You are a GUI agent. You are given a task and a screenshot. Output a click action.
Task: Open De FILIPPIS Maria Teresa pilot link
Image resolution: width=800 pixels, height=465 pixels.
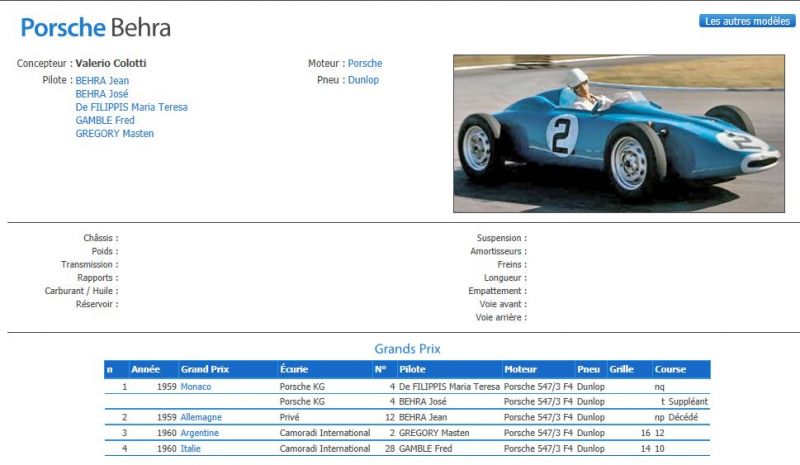(132, 107)
